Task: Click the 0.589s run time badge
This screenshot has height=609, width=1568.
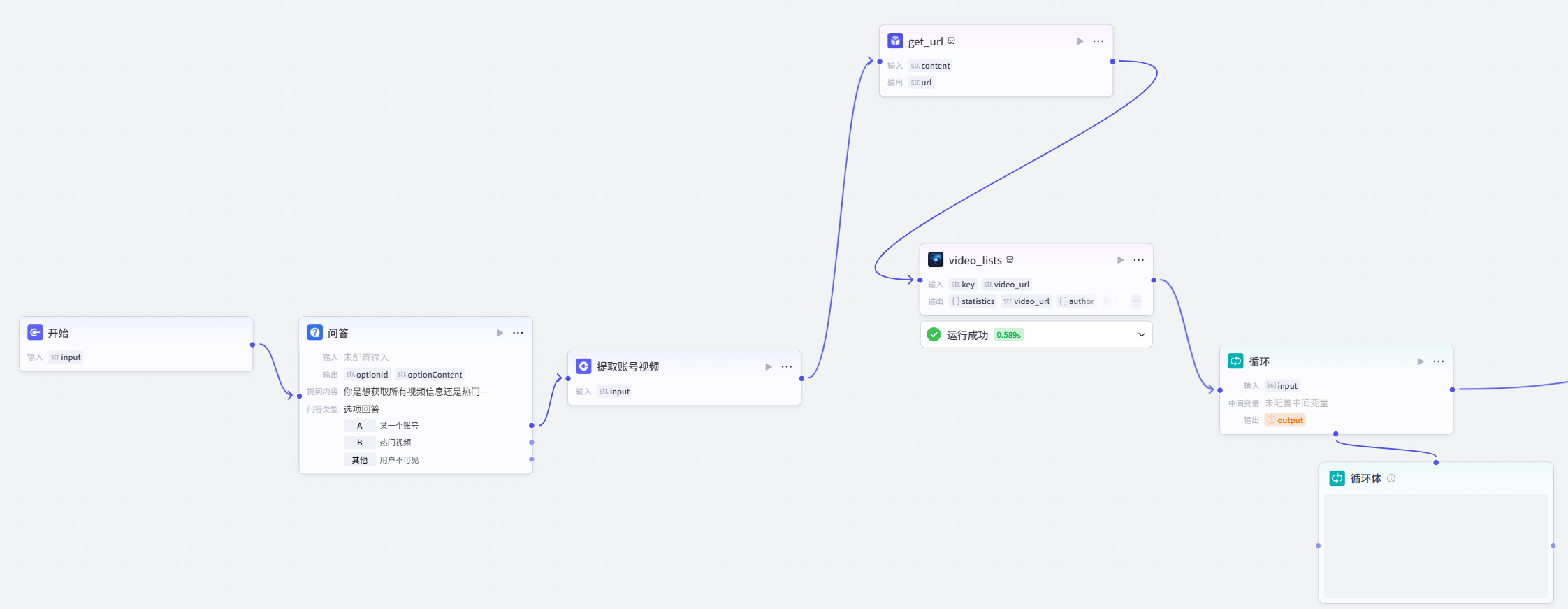Action: coord(1008,335)
